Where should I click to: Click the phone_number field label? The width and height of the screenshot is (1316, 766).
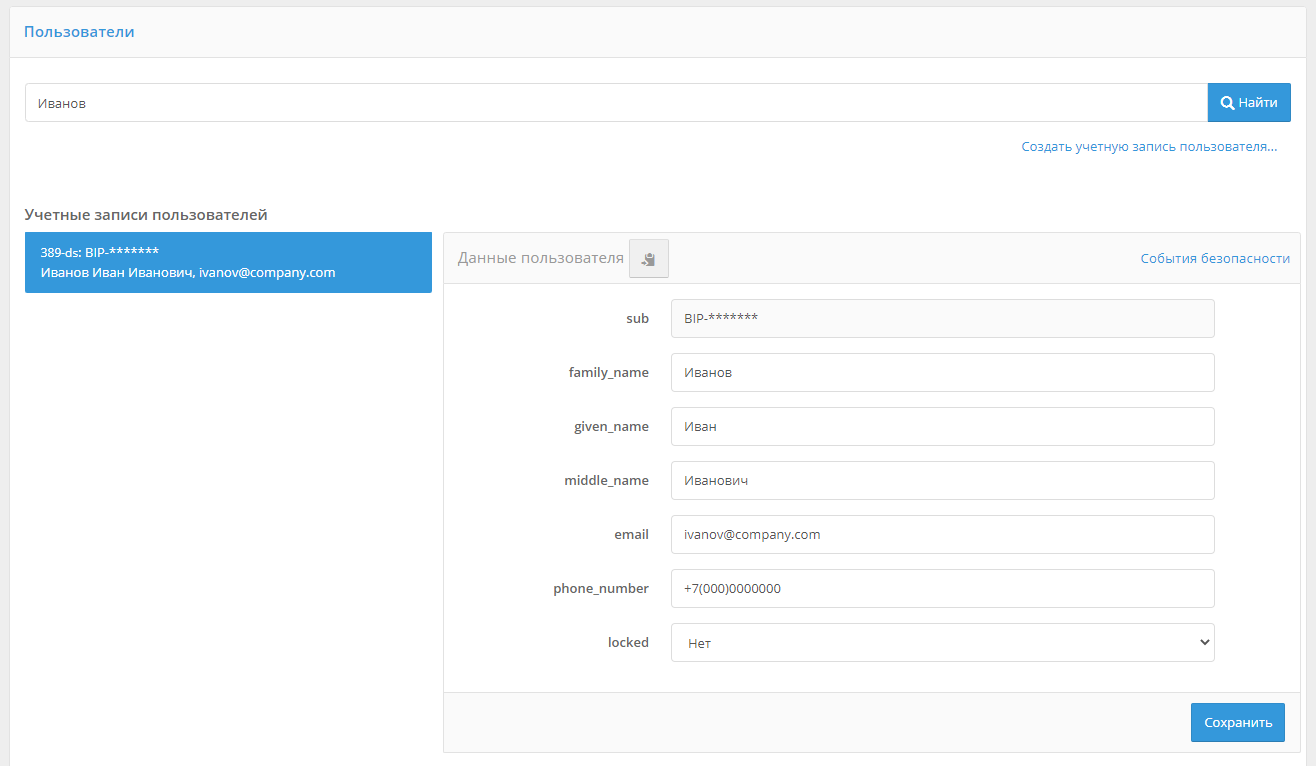(x=601, y=589)
